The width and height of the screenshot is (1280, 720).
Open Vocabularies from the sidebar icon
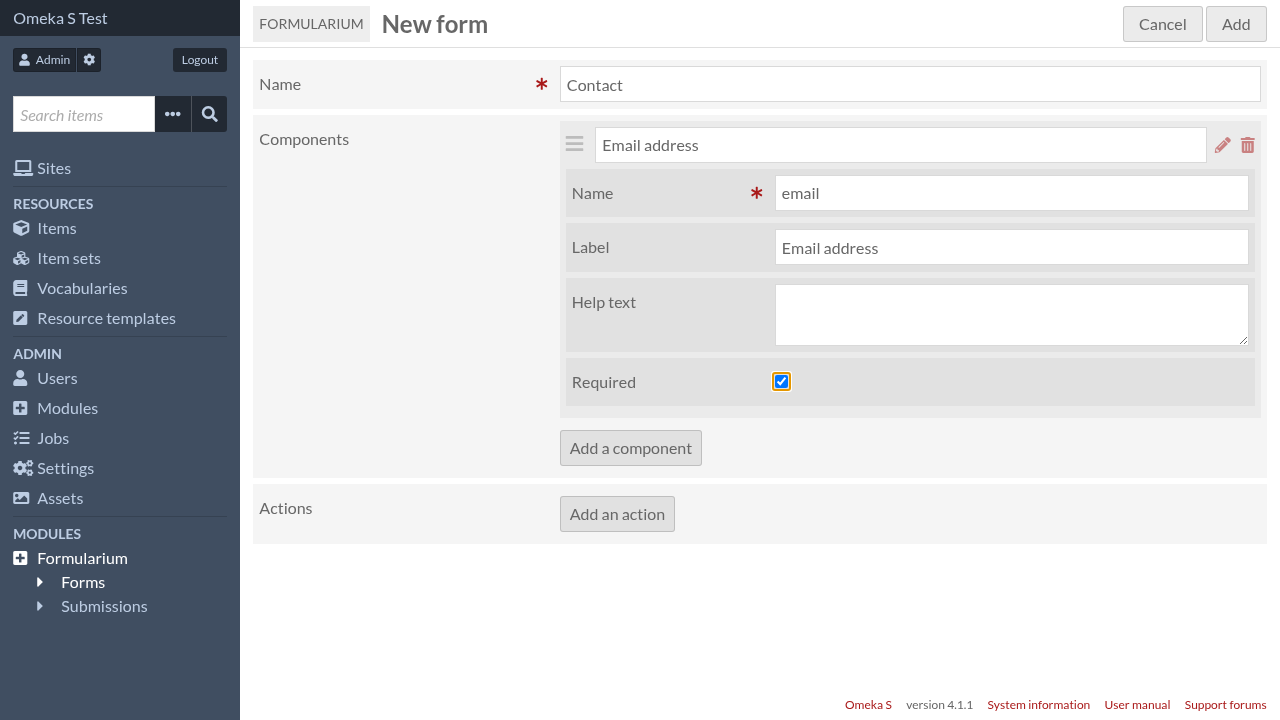(x=21, y=288)
